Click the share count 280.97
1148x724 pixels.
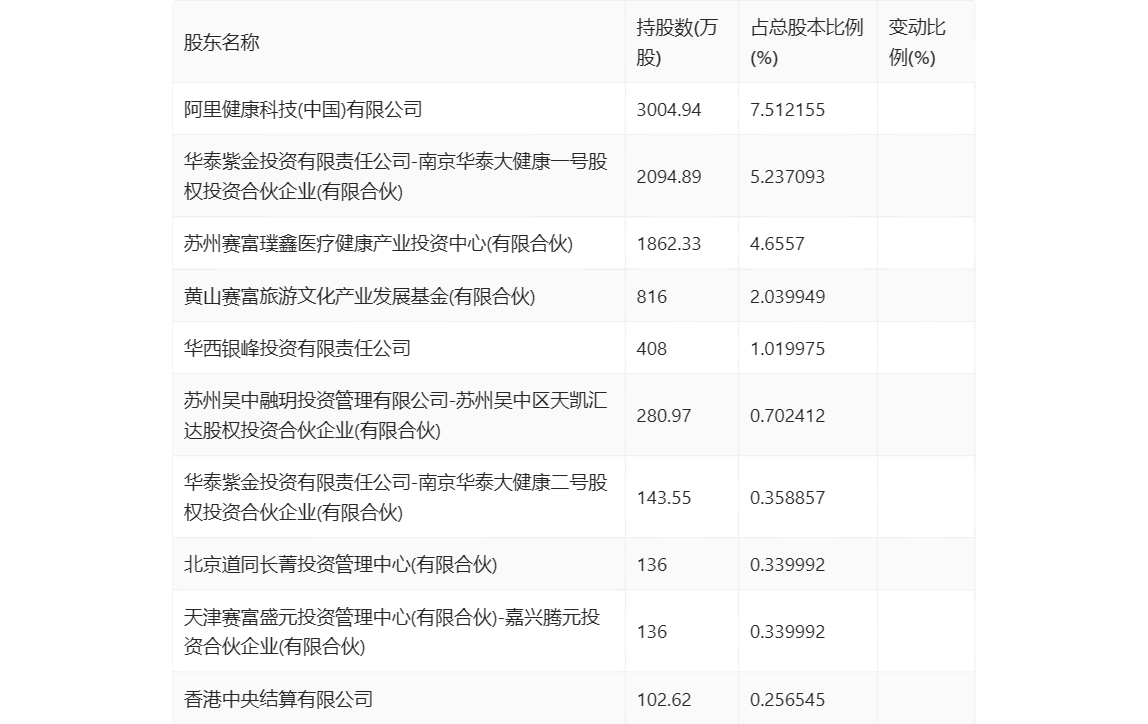click(x=663, y=416)
